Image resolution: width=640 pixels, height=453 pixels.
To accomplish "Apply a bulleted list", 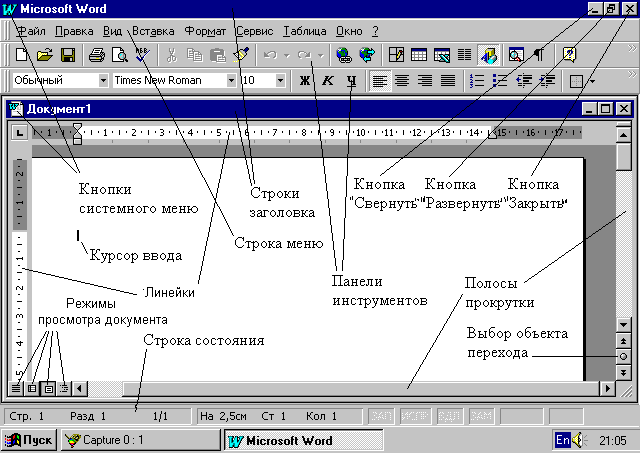I will (x=500, y=80).
